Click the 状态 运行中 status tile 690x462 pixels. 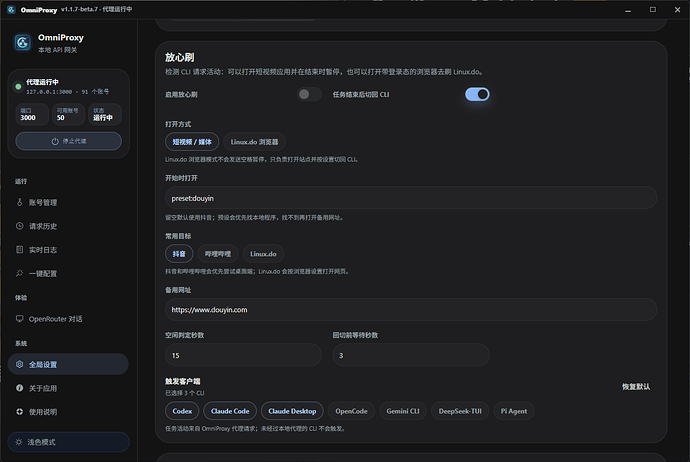[105, 114]
